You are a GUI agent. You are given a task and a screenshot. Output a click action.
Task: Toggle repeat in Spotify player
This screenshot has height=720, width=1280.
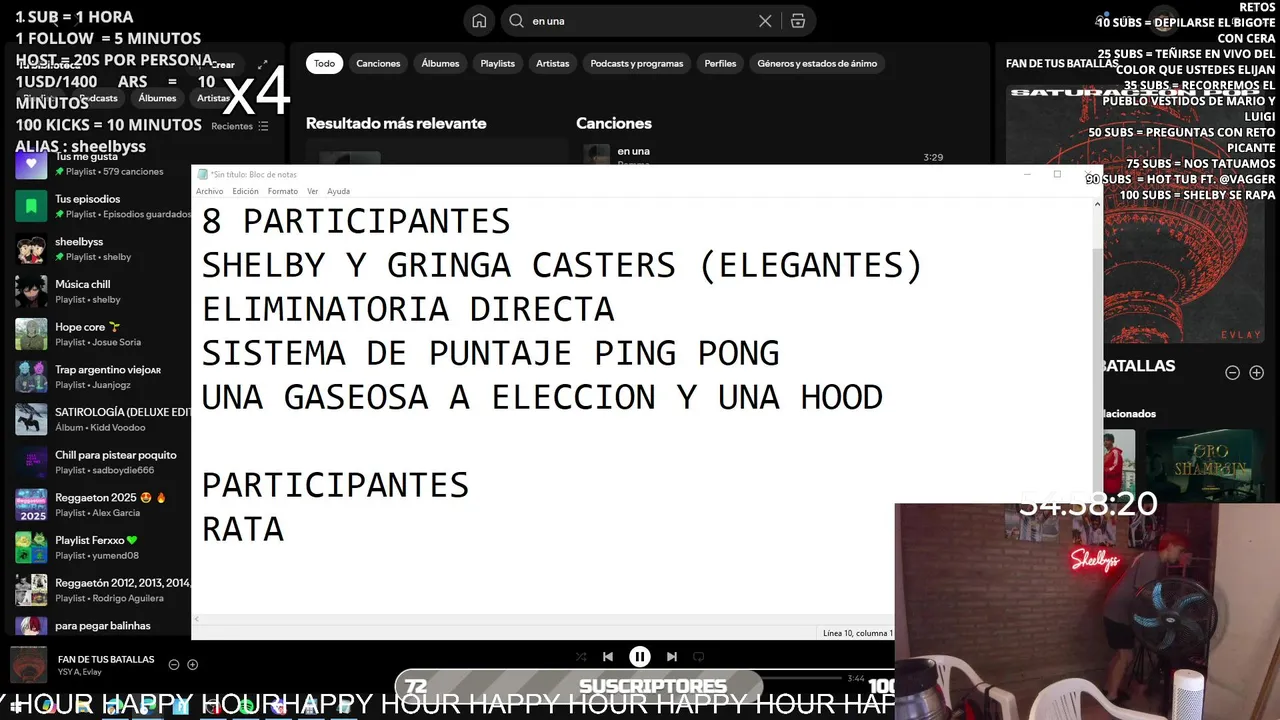(x=699, y=657)
